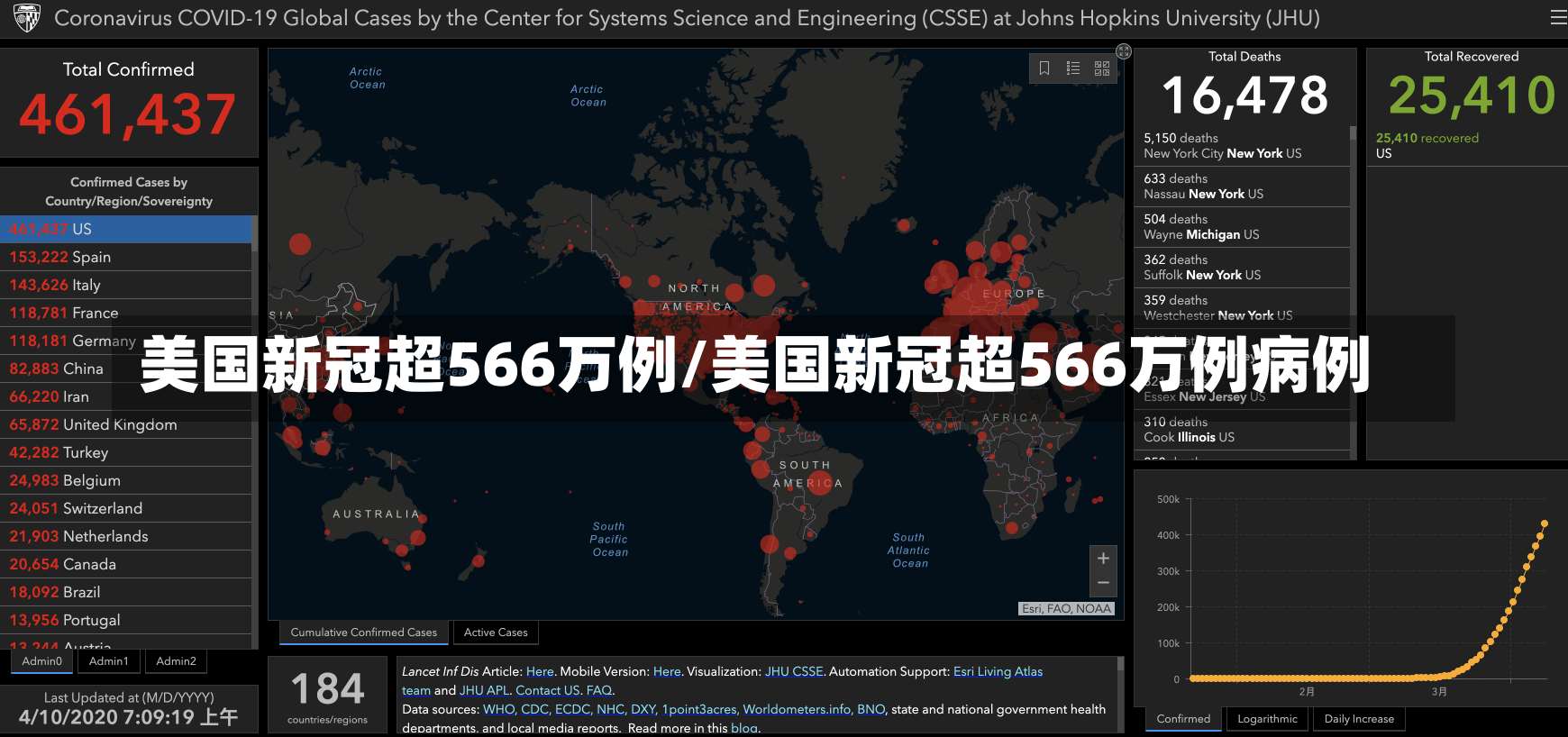Switch chart to Daily Increase tab
This screenshot has width=1568, height=737.
click(1359, 719)
